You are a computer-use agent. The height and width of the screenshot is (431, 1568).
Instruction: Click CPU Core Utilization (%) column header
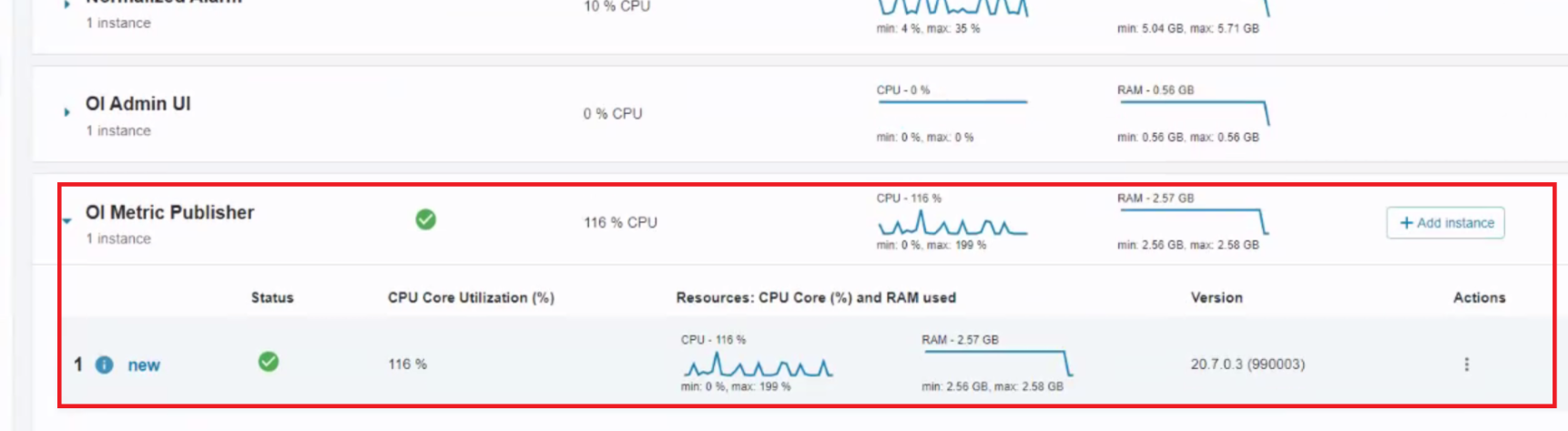(471, 297)
